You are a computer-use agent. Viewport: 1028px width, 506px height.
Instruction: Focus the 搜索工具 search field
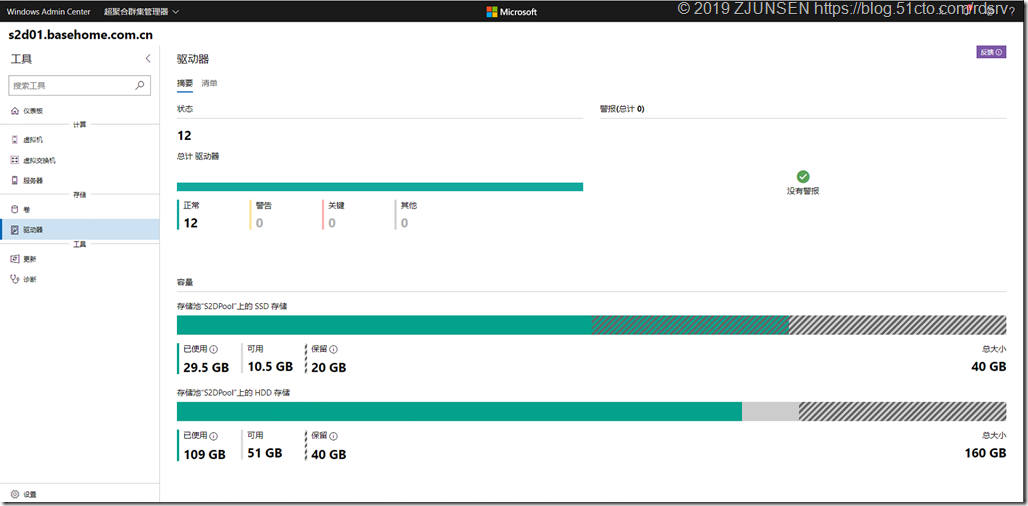tap(79, 85)
